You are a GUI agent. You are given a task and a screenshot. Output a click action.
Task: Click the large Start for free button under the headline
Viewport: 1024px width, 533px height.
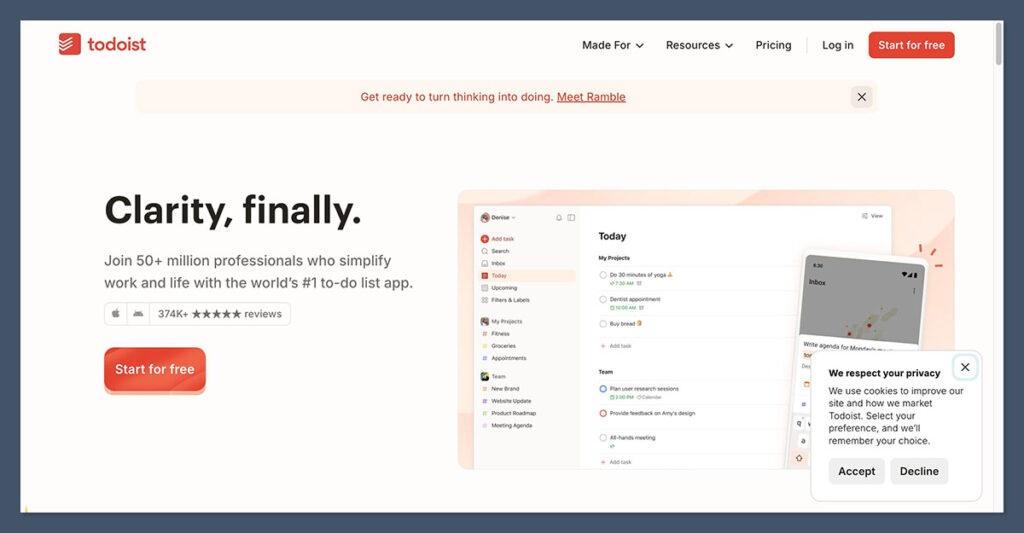(x=155, y=369)
